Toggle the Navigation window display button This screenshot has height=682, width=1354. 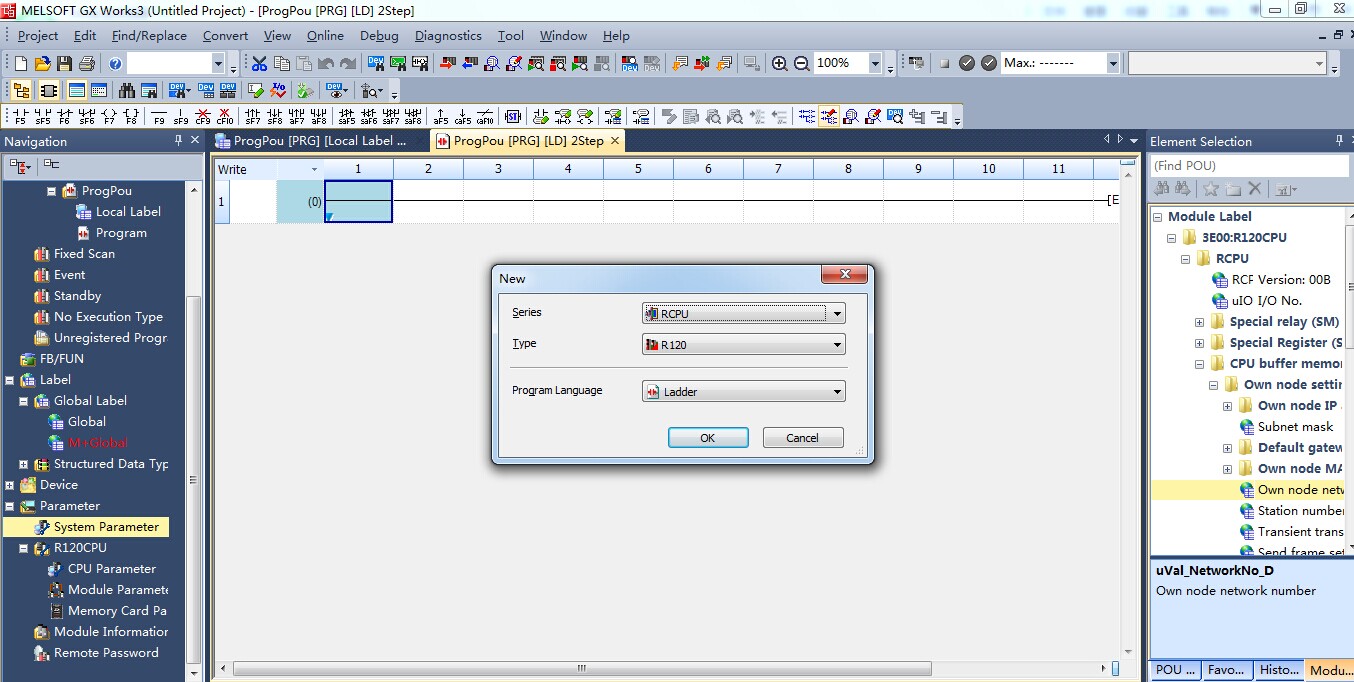[x=21, y=91]
